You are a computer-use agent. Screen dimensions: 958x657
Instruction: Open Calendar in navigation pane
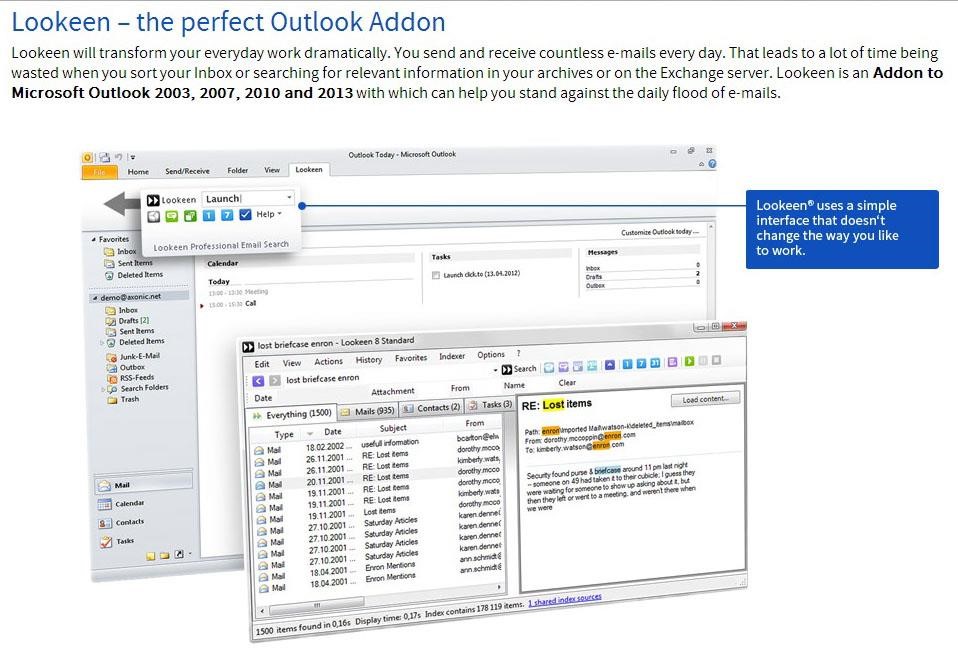122,504
